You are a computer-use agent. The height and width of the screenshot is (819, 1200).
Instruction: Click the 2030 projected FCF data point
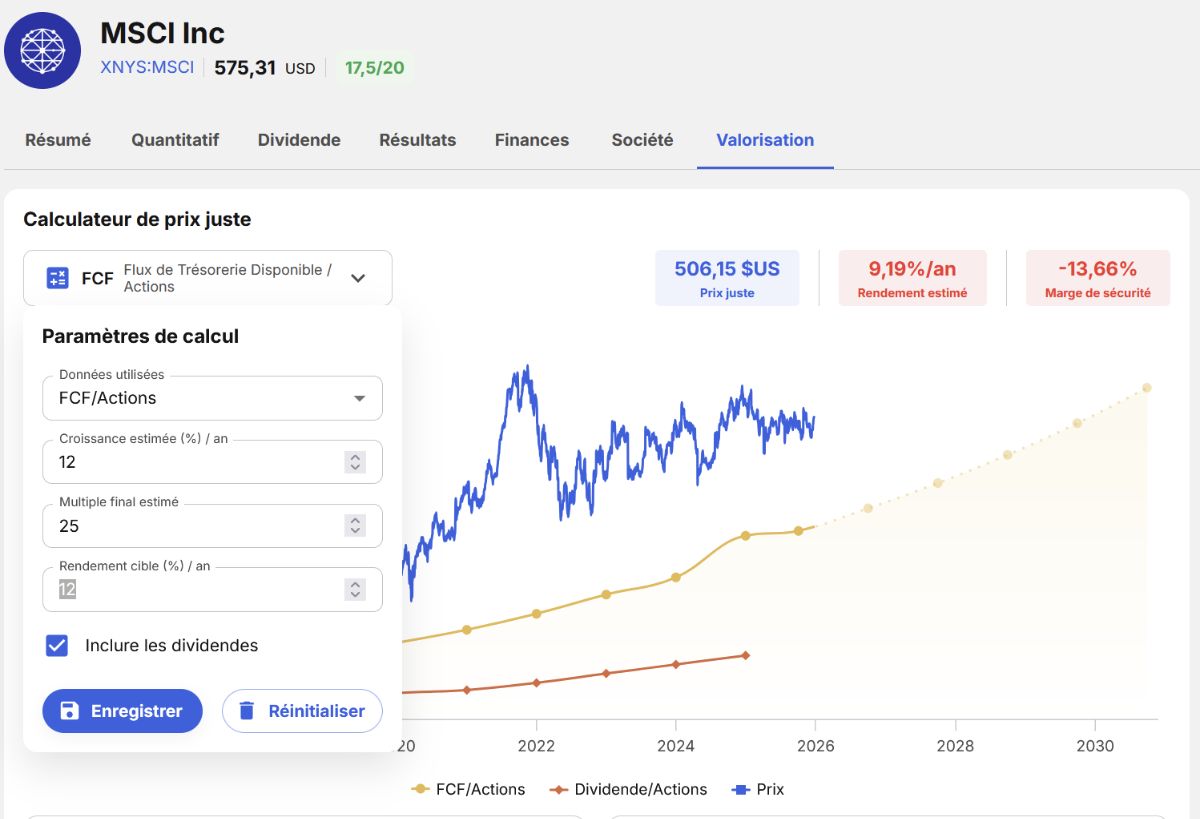click(1147, 388)
